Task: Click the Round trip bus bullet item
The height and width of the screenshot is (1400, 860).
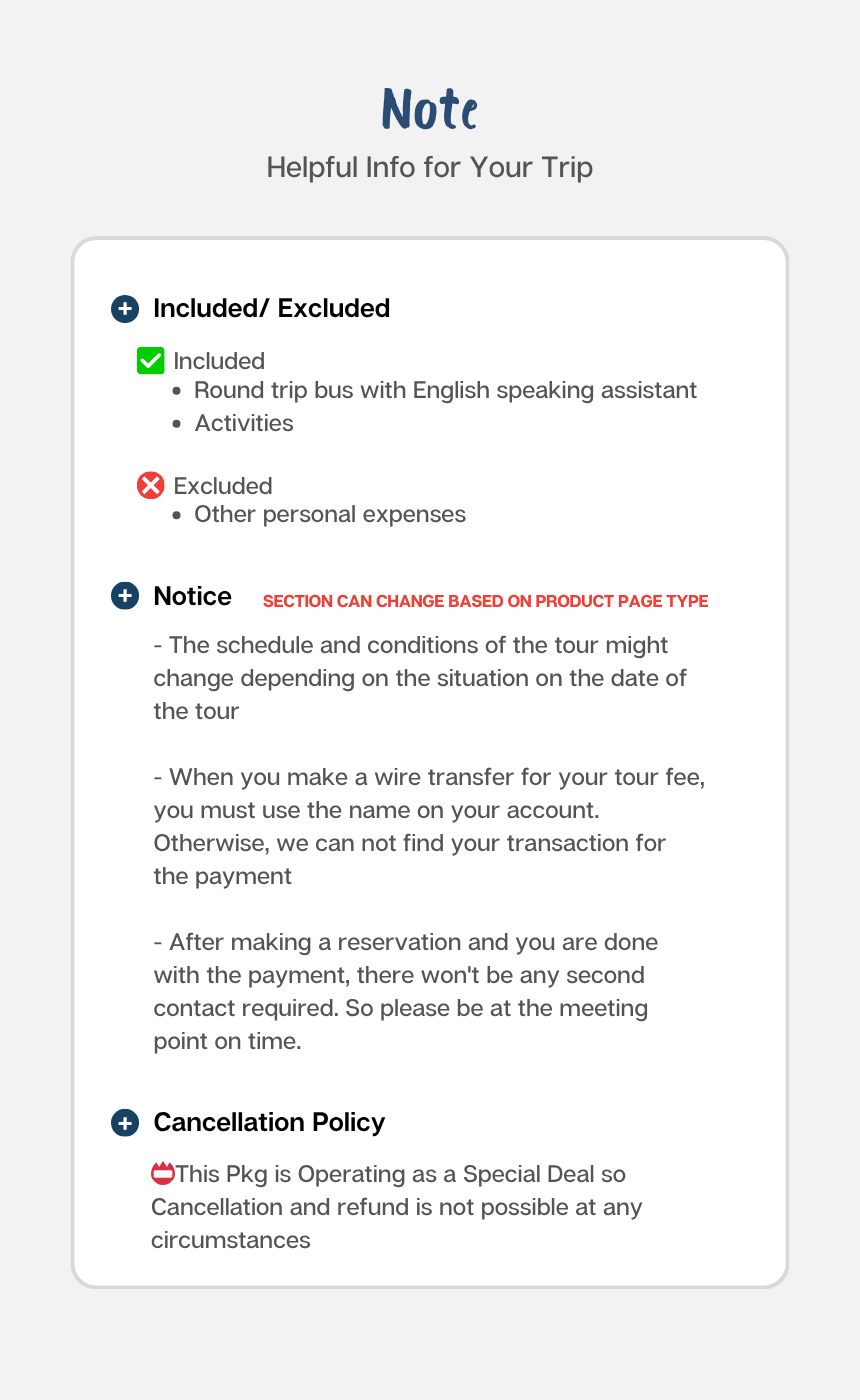Action: tap(445, 390)
